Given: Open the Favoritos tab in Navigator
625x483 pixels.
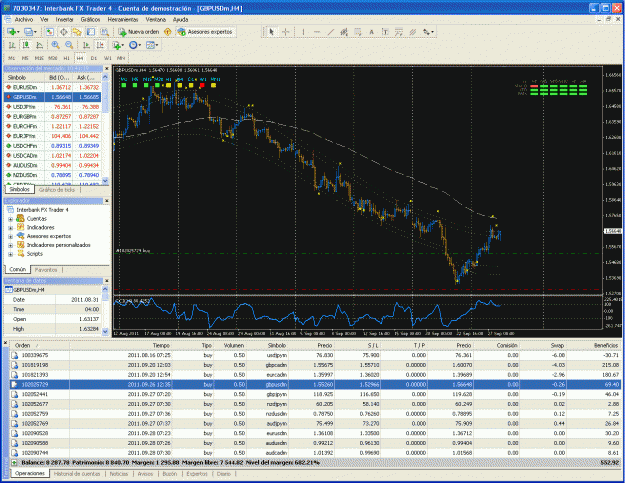Looking at the screenshot, I should (46, 270).
